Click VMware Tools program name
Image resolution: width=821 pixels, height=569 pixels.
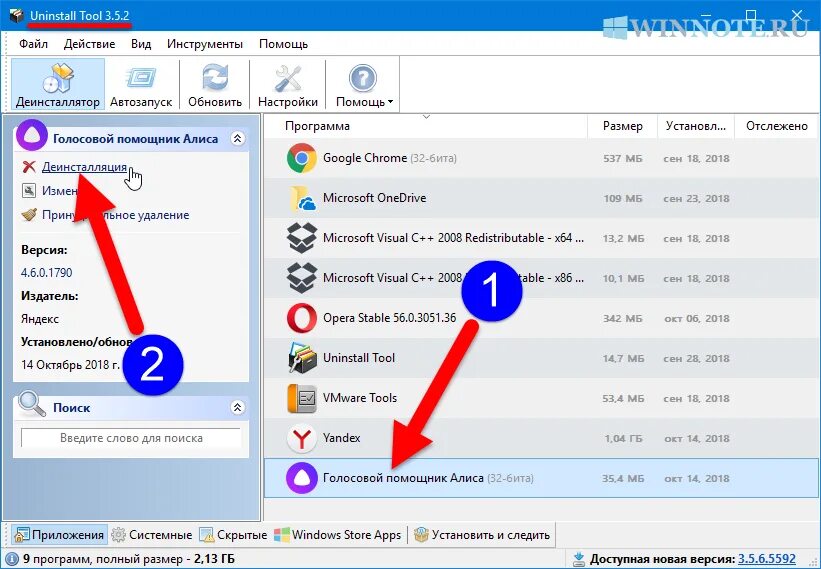tap(360, 398)
